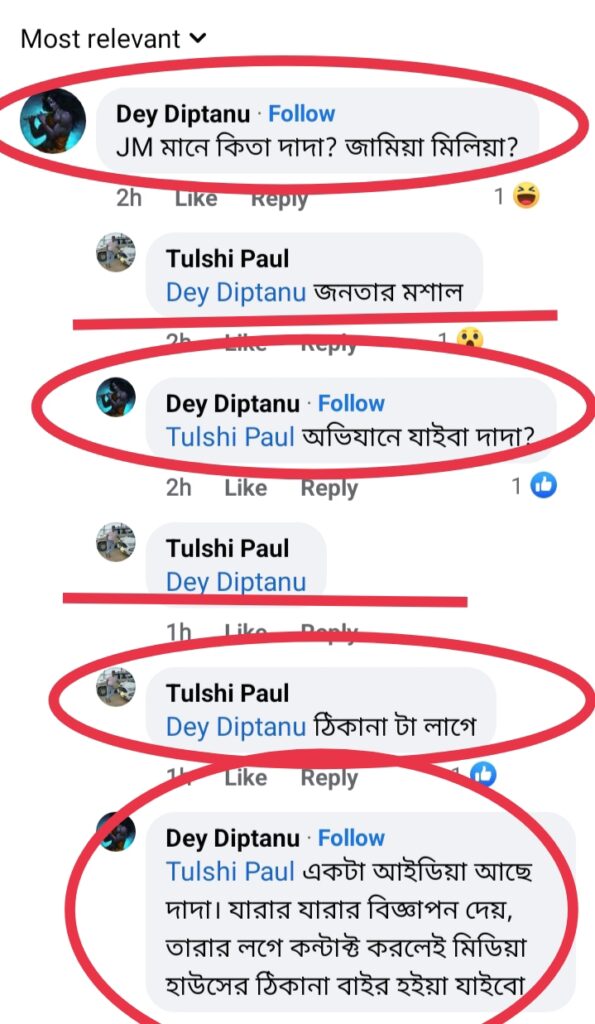Image resolution: width=595 pixels, height=1024 pixels.
Task: Like the ঠিকানা টা লাগে comment
Action: coord(246,778)
